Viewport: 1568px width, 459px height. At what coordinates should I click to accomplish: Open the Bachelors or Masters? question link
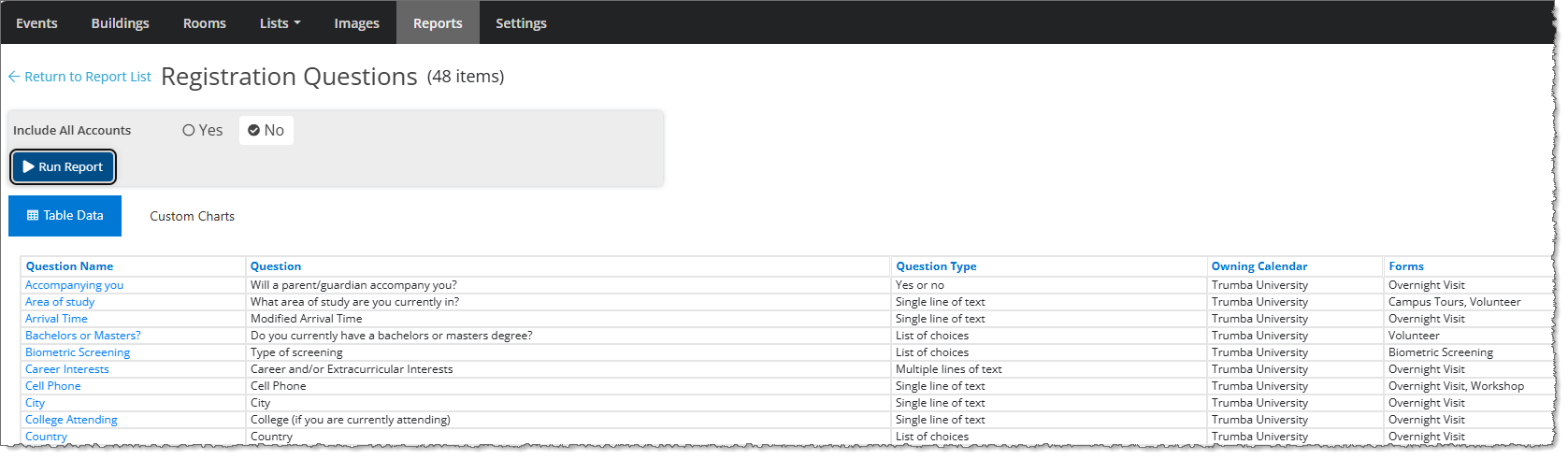click(x=82, y=336)
